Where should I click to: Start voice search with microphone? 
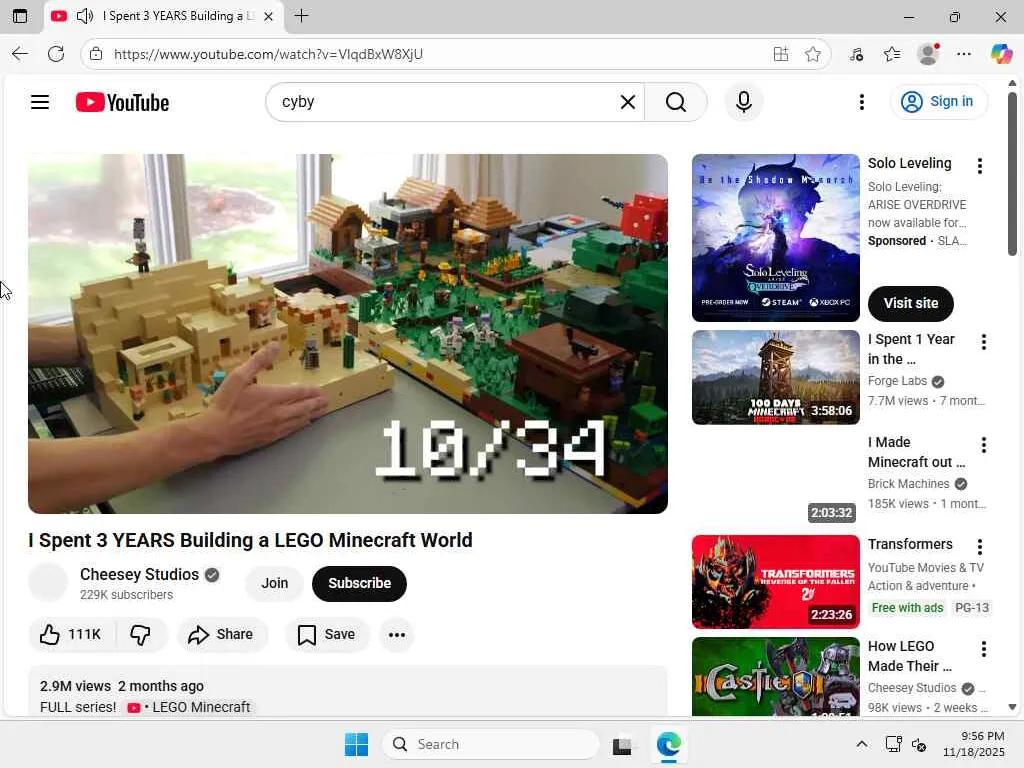(x=743, y=102)
